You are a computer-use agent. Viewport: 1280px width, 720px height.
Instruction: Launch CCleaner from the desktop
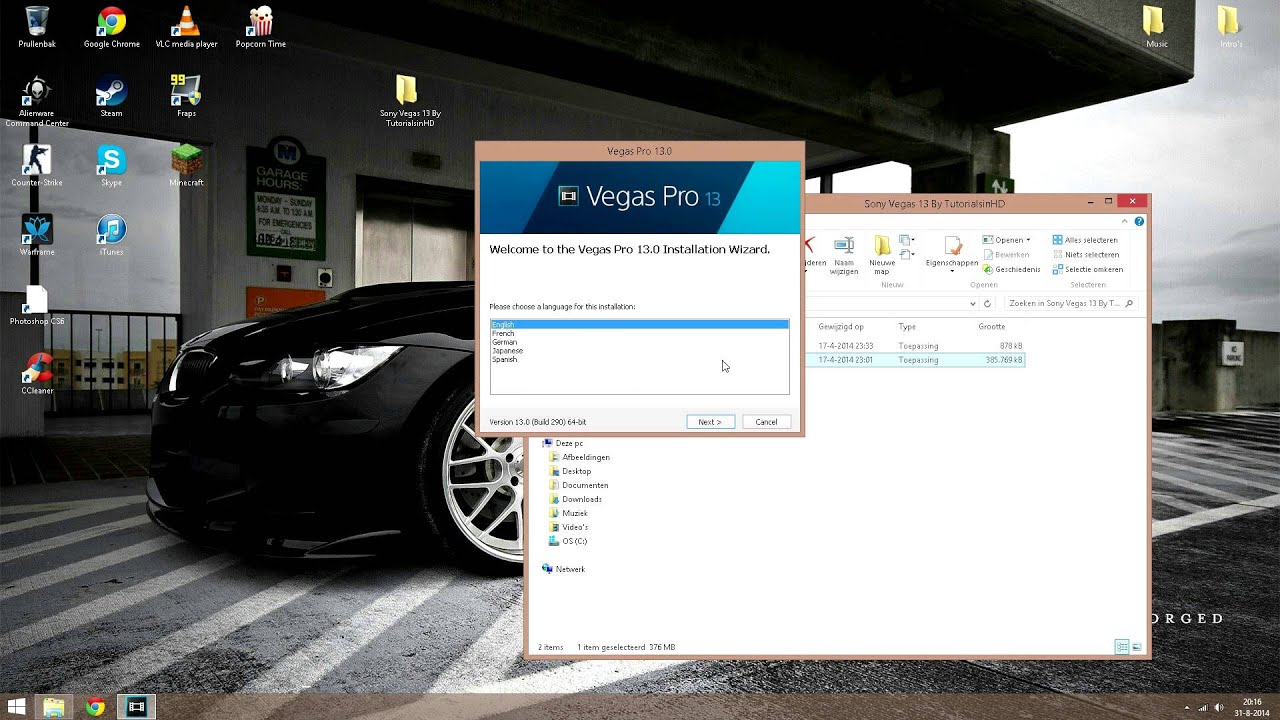pyautogui.click(x=37, y=374)
